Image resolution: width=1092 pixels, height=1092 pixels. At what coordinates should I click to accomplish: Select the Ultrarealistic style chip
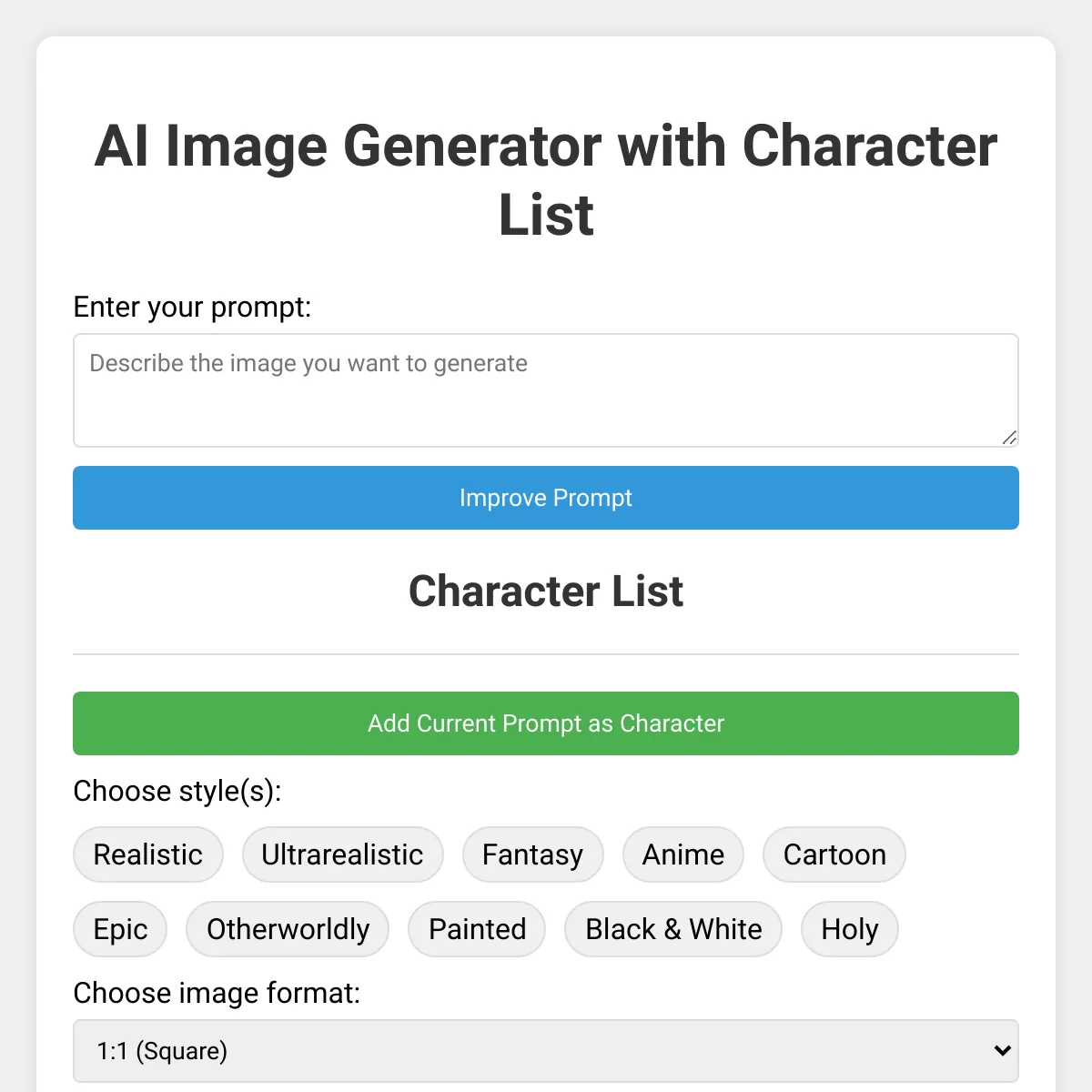(x=342, y=854)
